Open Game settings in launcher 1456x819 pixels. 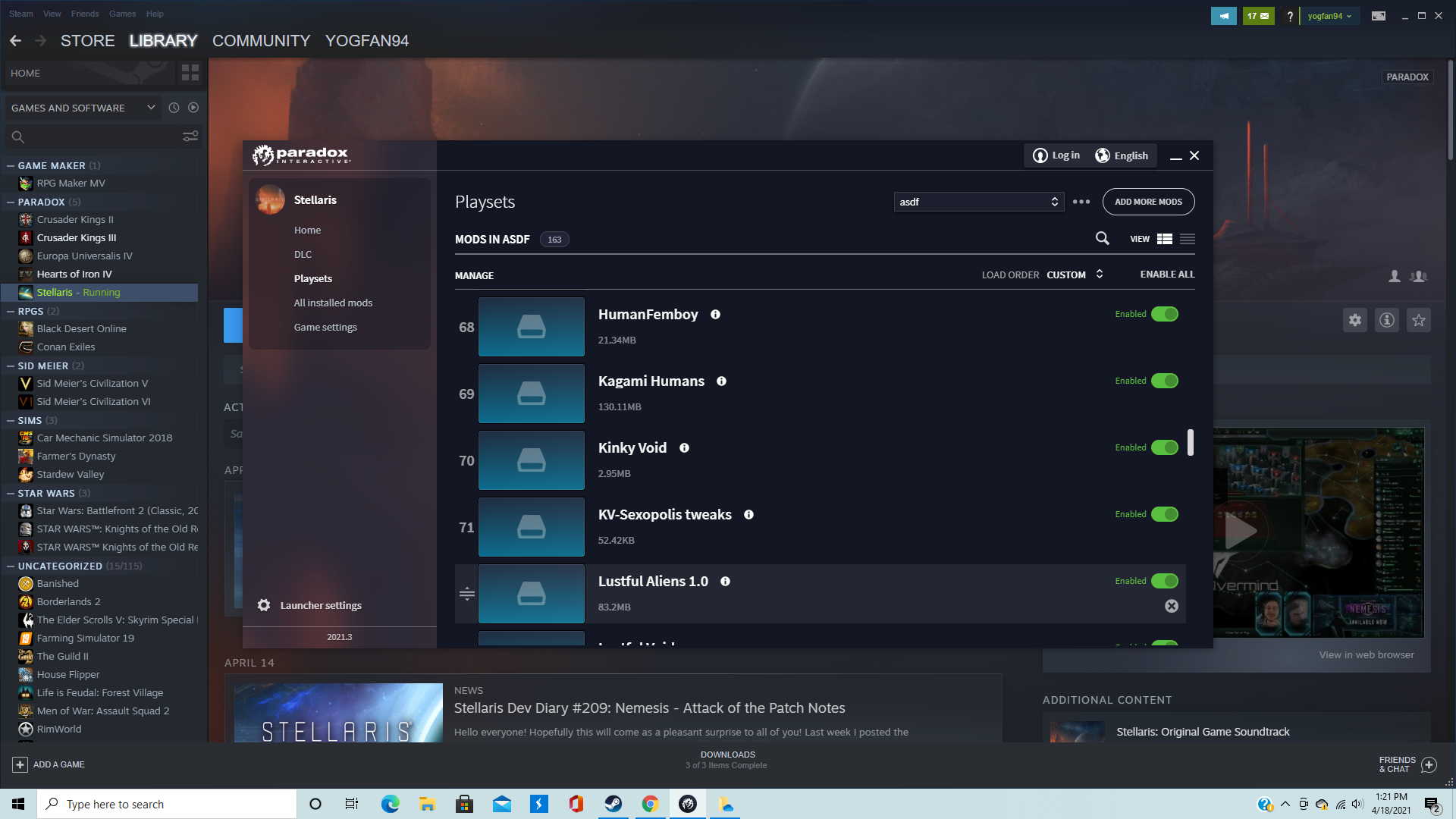(325, 327)
